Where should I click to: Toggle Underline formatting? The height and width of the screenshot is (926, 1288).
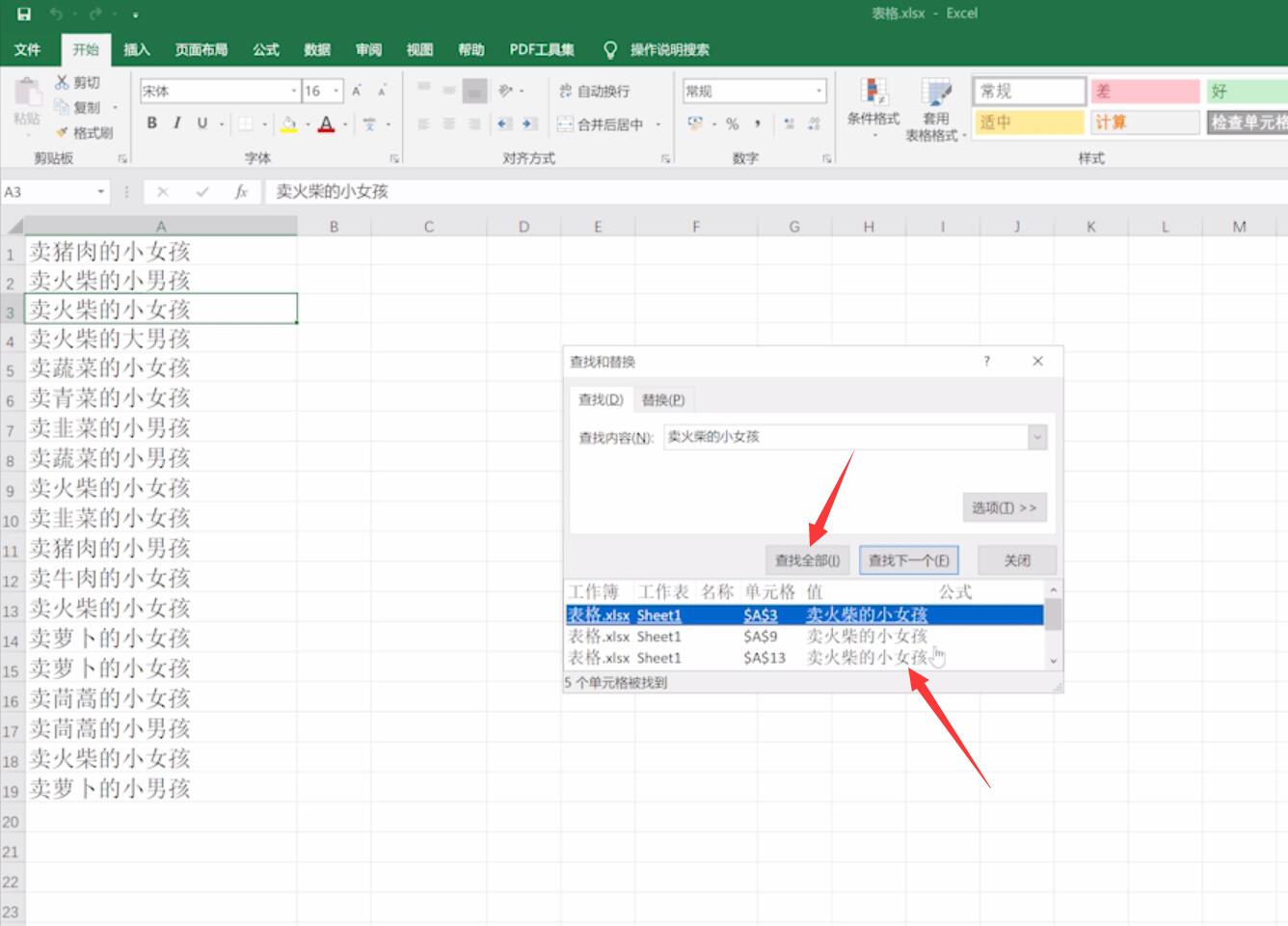[x=201, y=123]
